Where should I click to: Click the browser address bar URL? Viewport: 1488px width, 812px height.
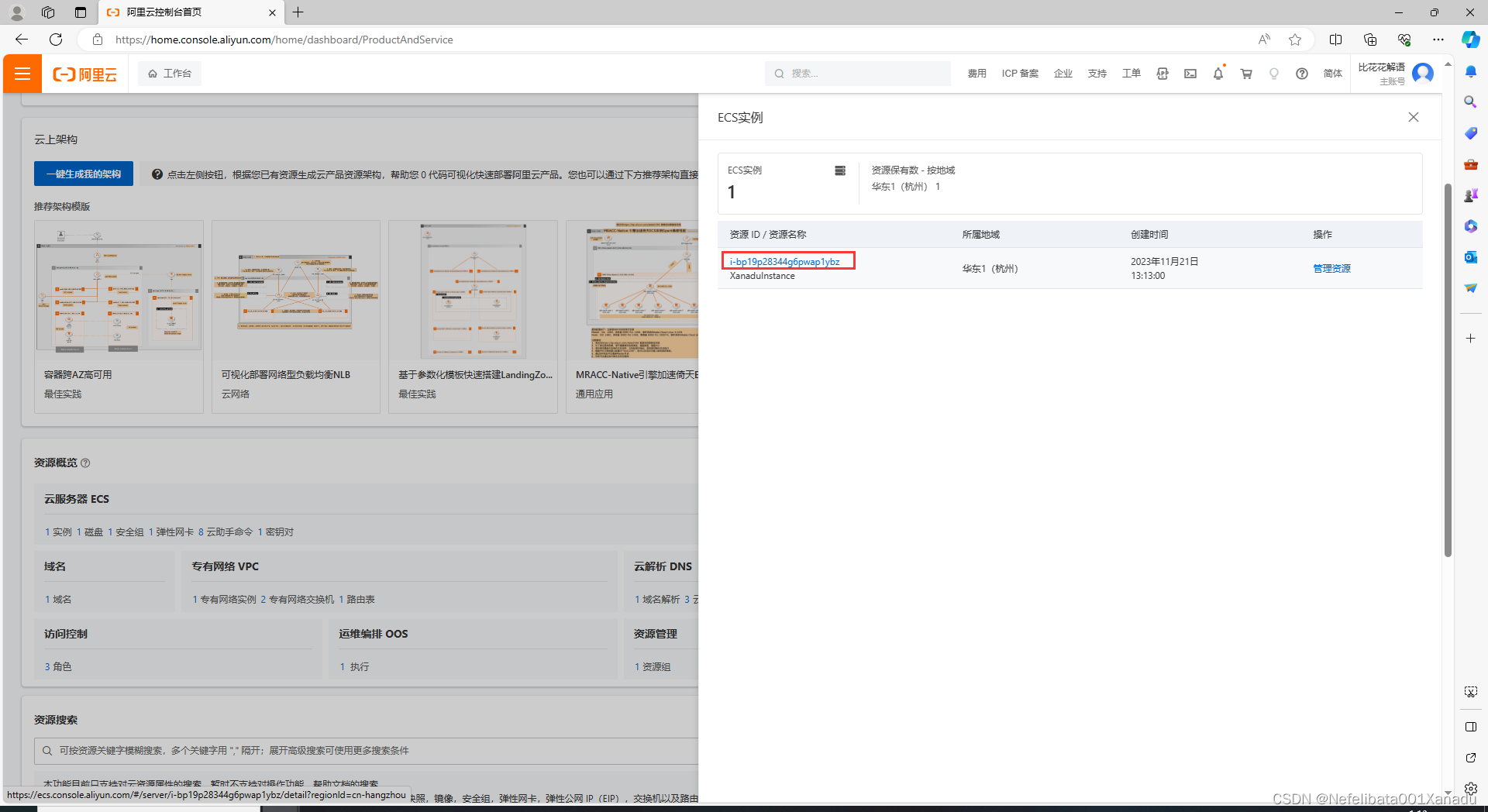coord(284,40)
